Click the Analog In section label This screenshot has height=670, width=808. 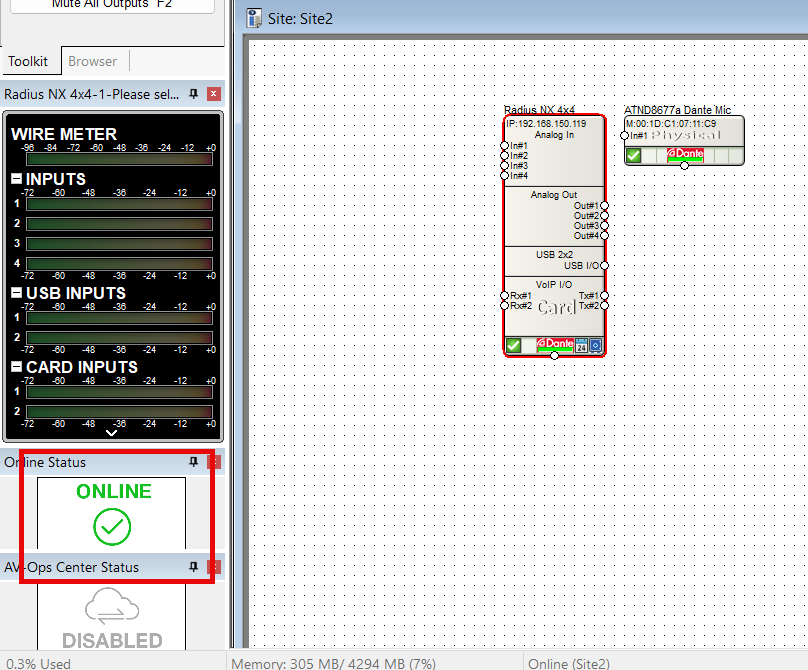coord(554,135)
